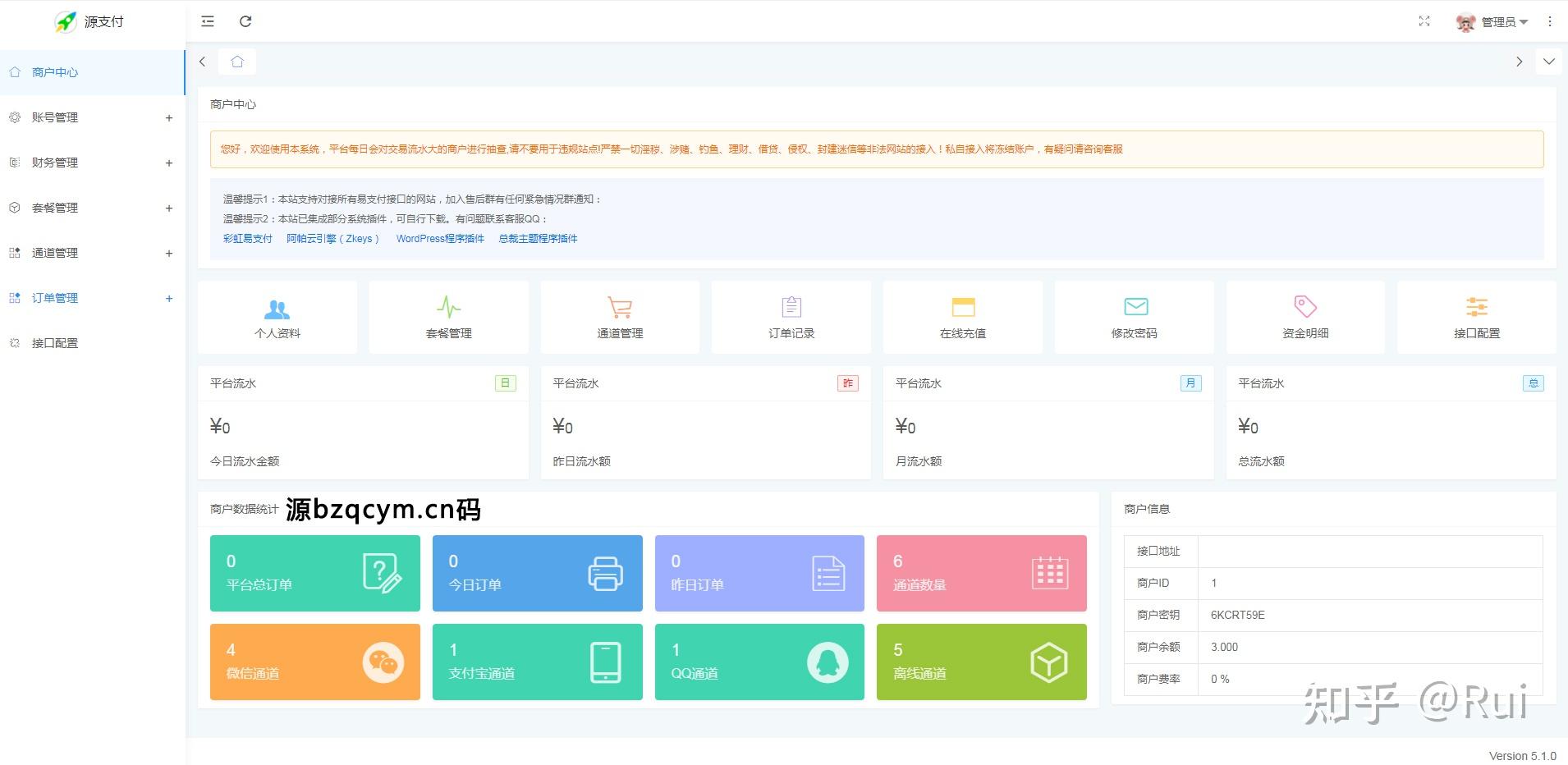Select merchant key value 6KCRT59E
1568x765 pixels.
click(1238, 615)
